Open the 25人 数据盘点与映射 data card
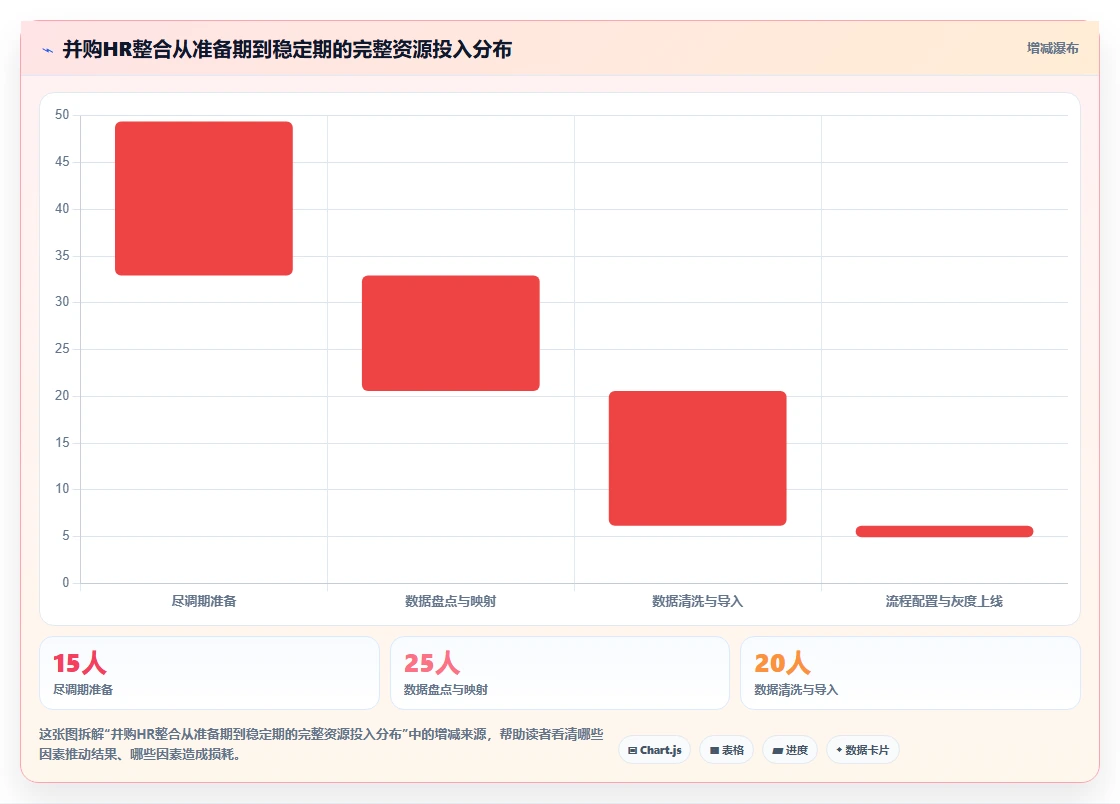This screenshot has width=1120, height=804. [560, 673]
